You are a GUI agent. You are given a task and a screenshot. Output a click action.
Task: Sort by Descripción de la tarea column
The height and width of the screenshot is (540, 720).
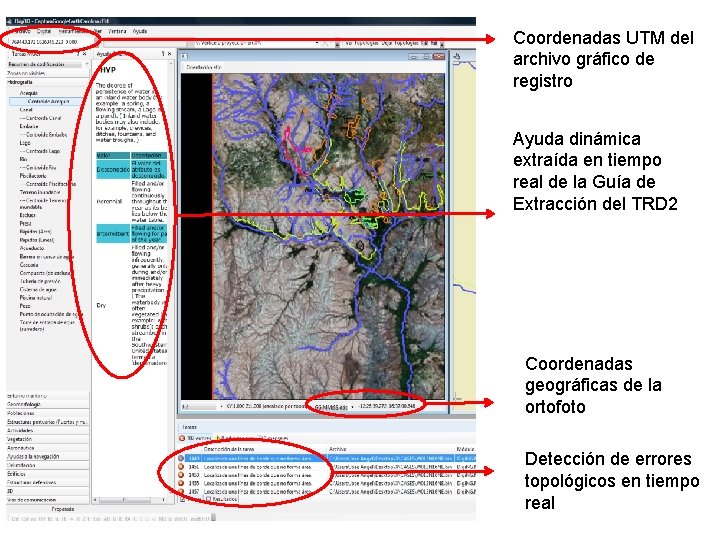click(x=264, y=449)
